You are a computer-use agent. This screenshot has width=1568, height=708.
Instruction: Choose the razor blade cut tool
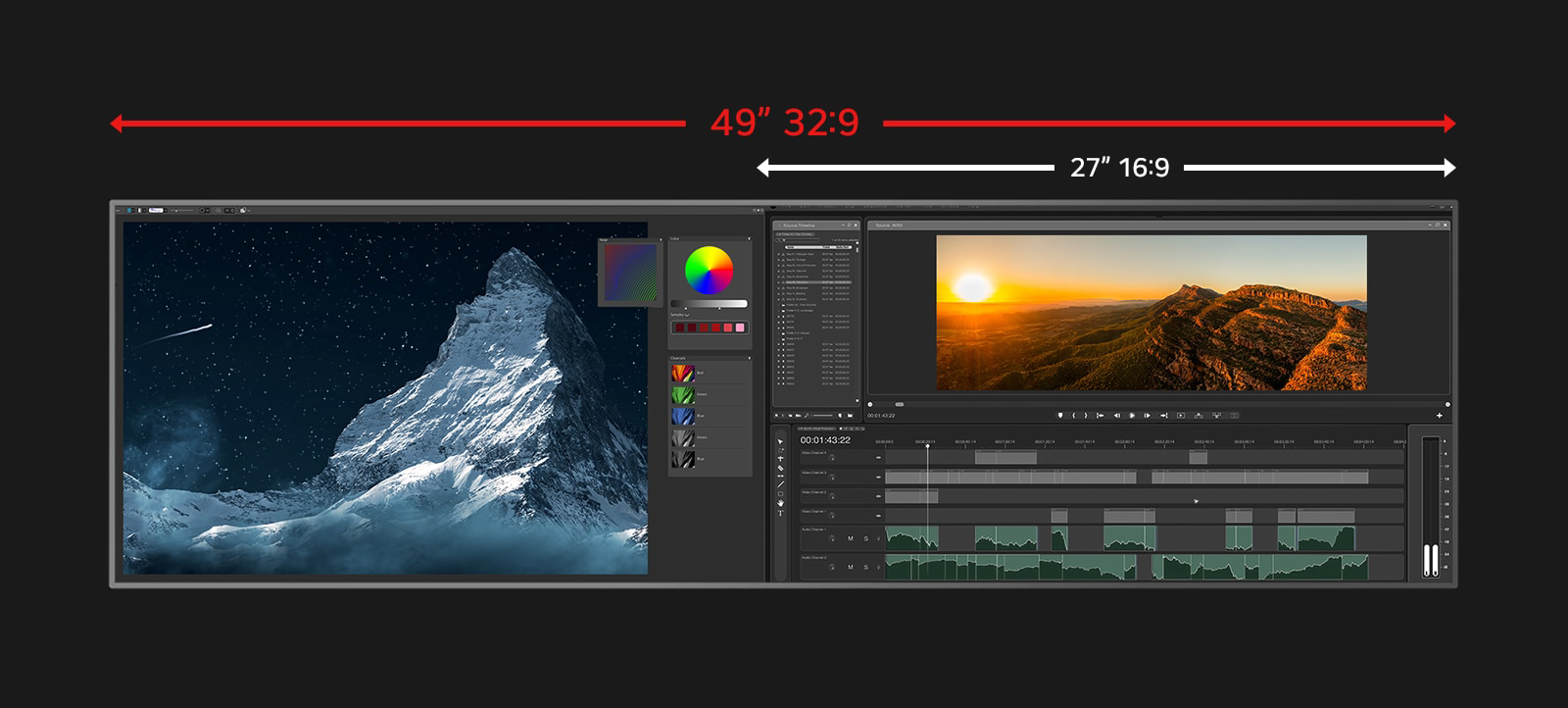pyautogui.click(x=780, y=470)
